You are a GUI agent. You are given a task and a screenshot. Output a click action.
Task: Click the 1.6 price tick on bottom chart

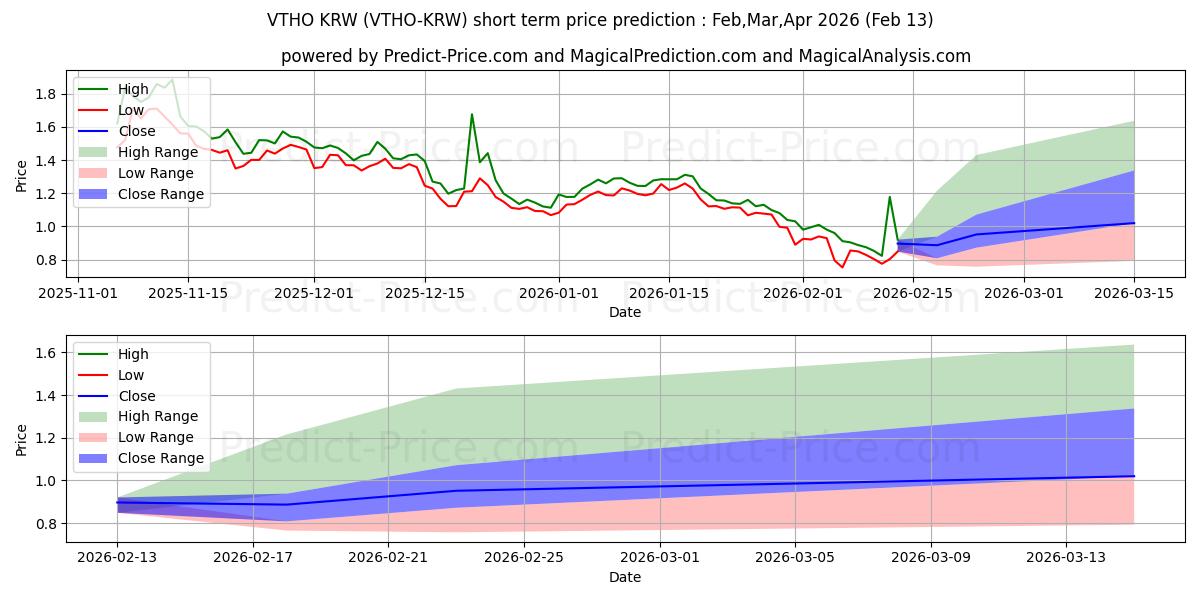click(x=46, y=353)
